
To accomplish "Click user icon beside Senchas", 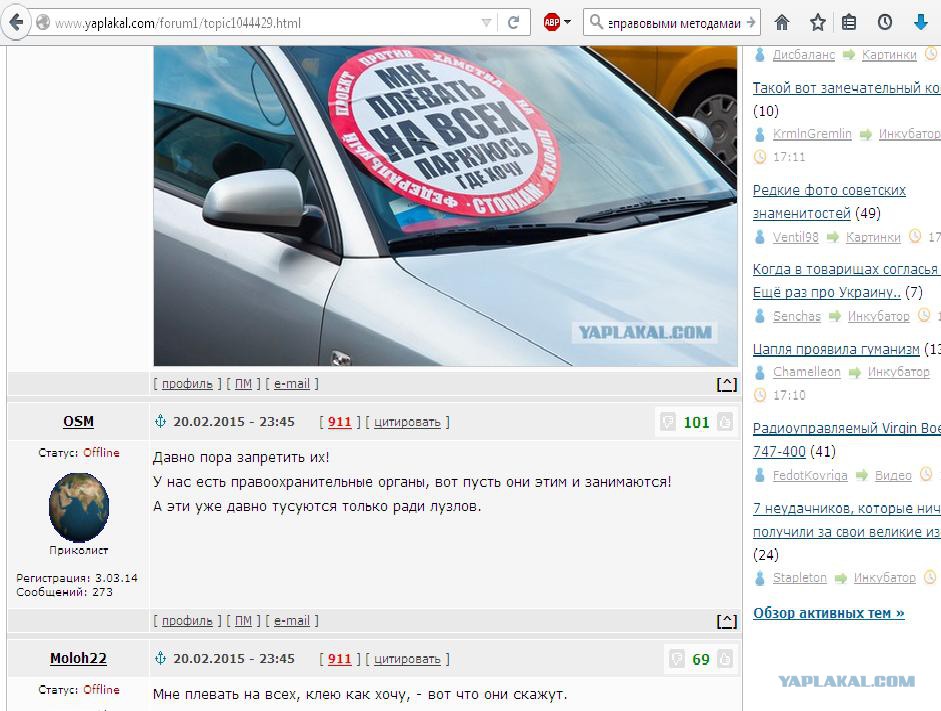I will [760, 316].
